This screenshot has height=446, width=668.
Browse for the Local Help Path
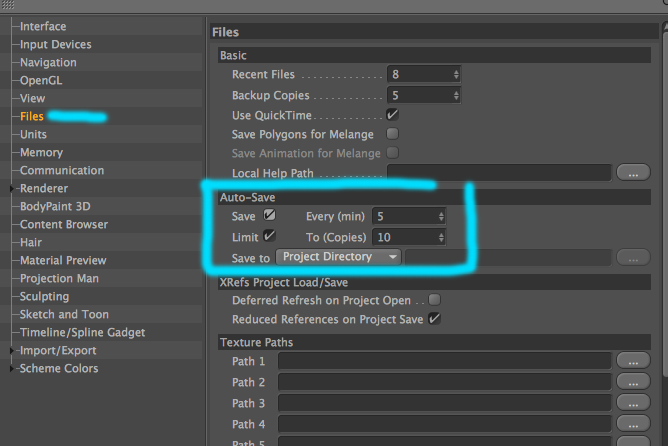[x=633, y=173]
